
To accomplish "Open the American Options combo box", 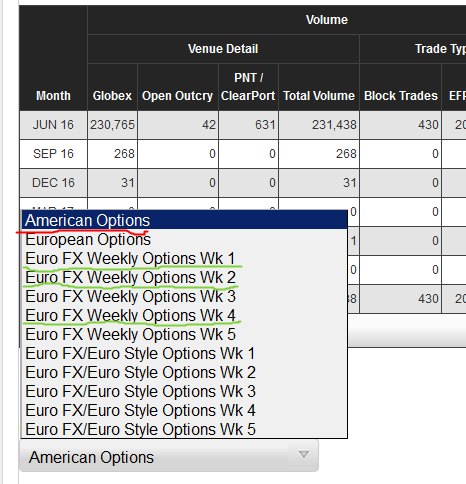I will click(169, 456).
